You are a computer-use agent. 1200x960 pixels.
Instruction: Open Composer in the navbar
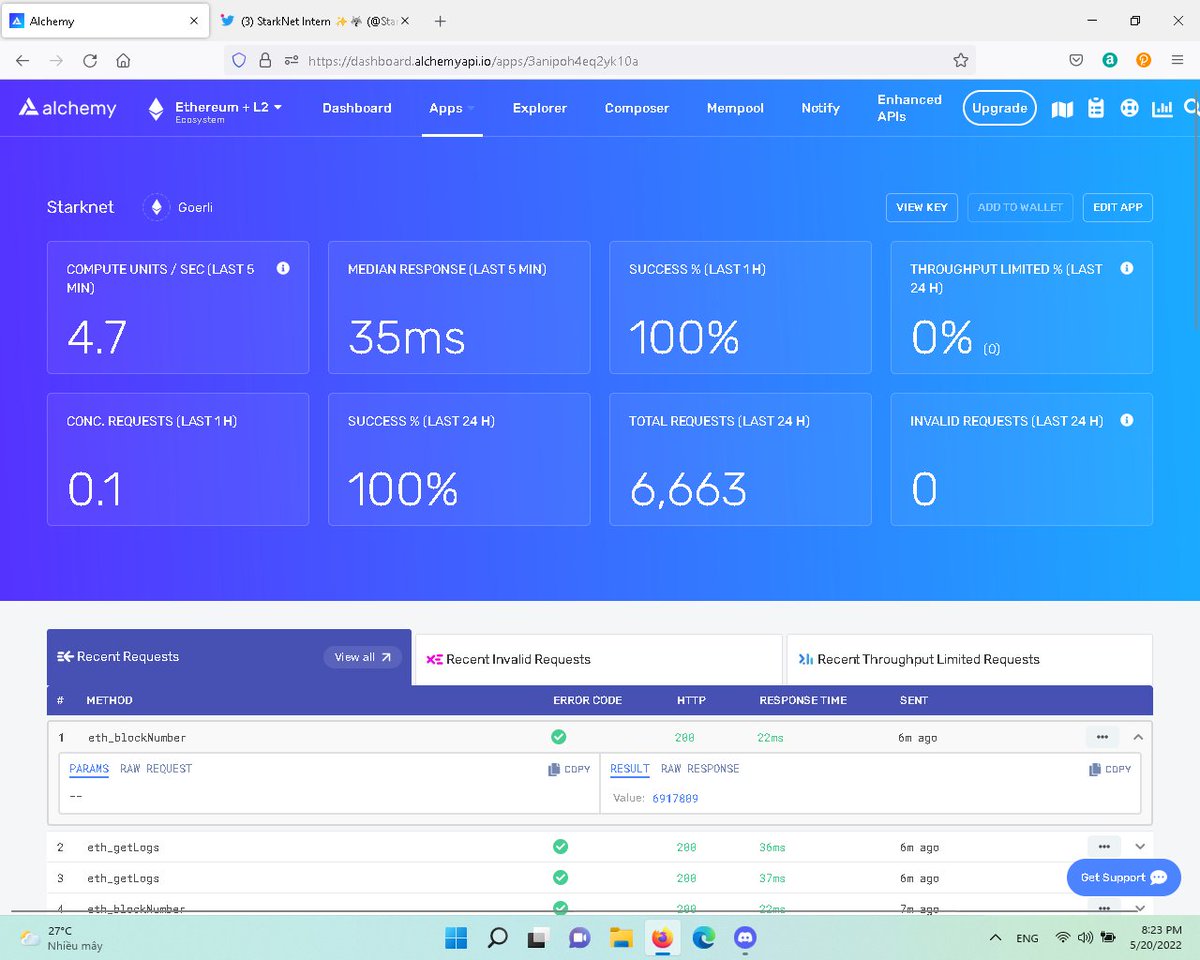[x=637, y=108]
